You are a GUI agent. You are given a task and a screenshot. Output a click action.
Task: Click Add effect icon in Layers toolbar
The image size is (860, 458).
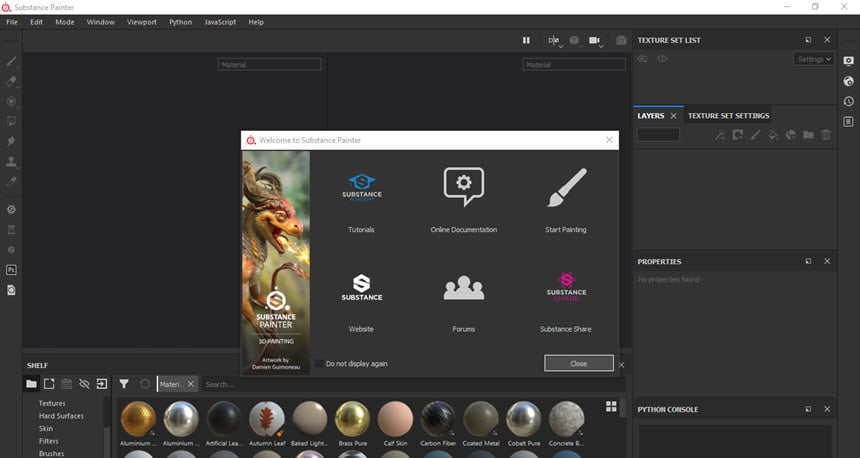pos(720,135)
